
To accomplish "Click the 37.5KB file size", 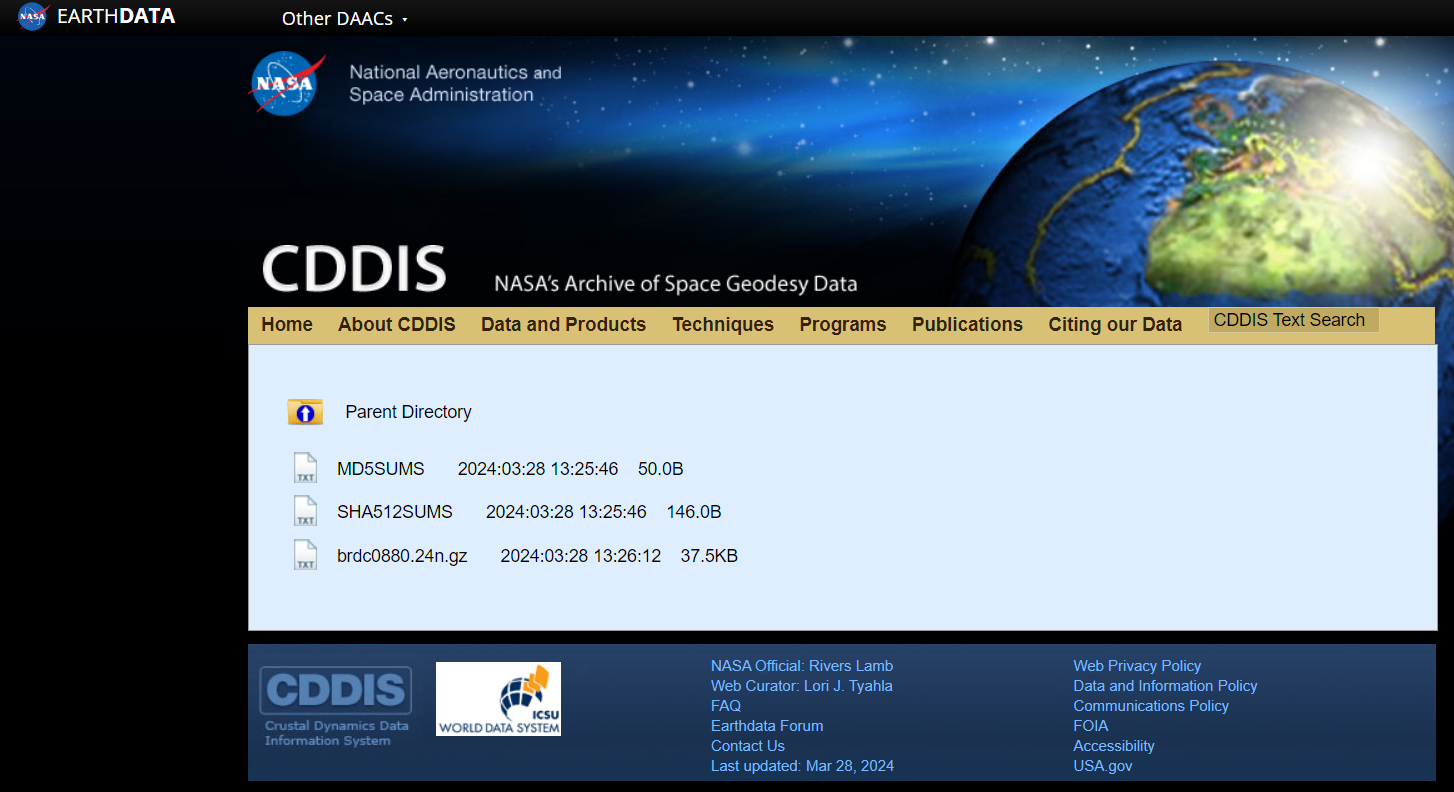I will [x=709, y=556].
